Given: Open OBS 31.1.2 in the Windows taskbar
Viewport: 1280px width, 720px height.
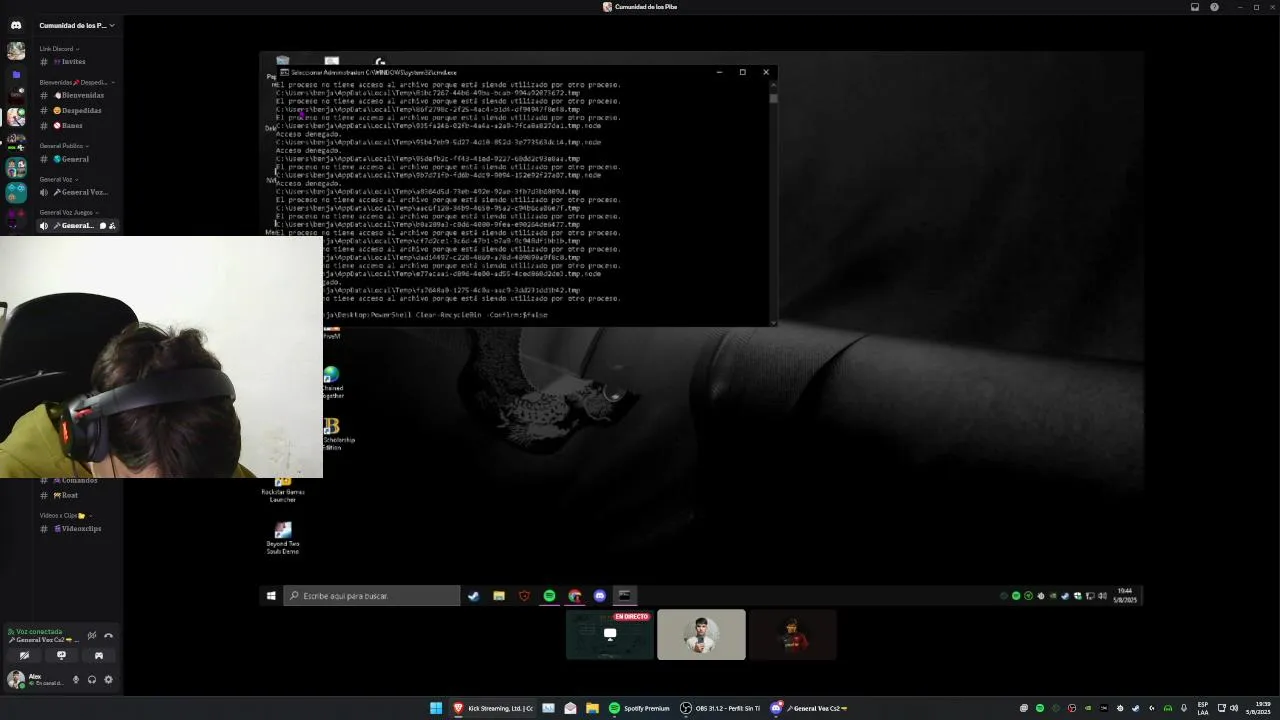Looking at the screenshot, I should click(x=720, y=708).
